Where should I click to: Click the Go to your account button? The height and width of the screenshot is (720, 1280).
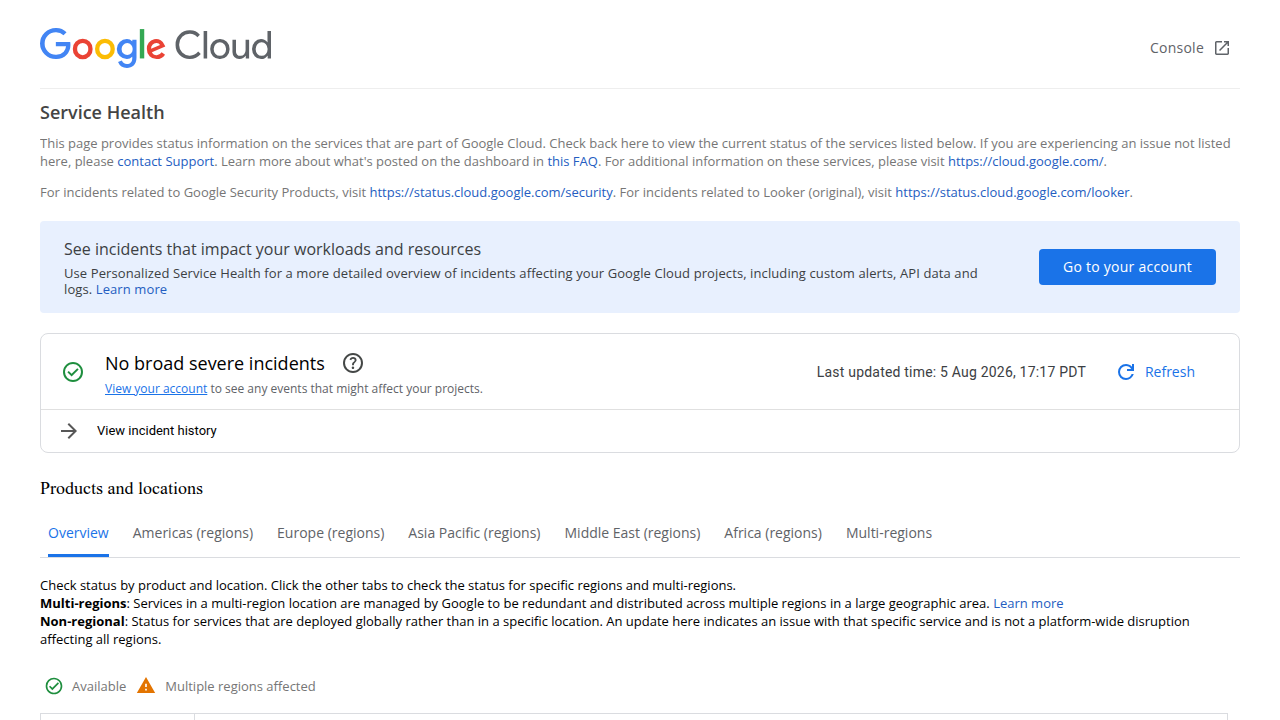tap(1127, 267)
